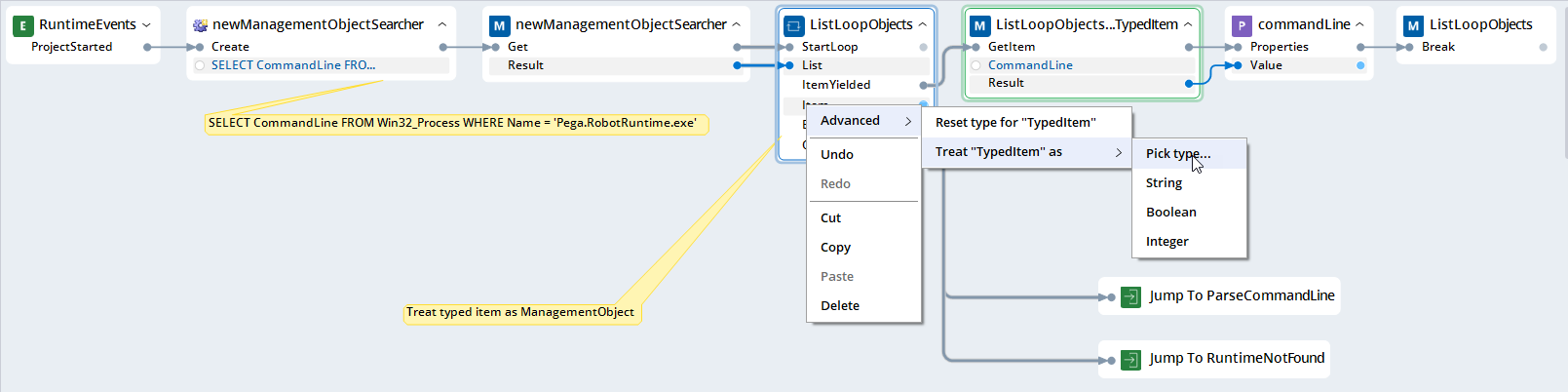Click the CommandLine parameter link on TypedItem block
This screenshot has height=392, width=1568.
click(1030, 65)
